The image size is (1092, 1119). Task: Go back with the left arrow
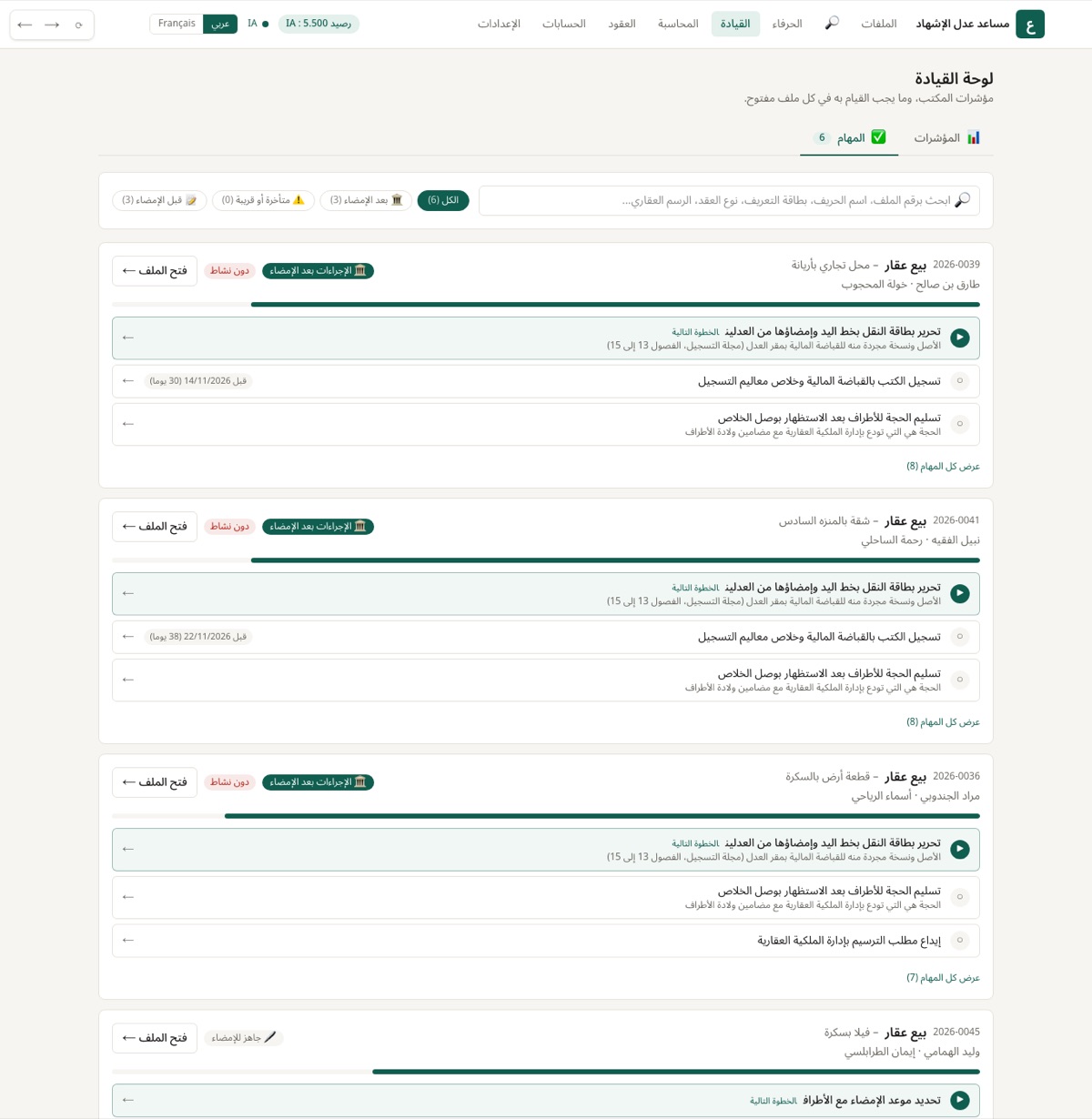[25, 25]
